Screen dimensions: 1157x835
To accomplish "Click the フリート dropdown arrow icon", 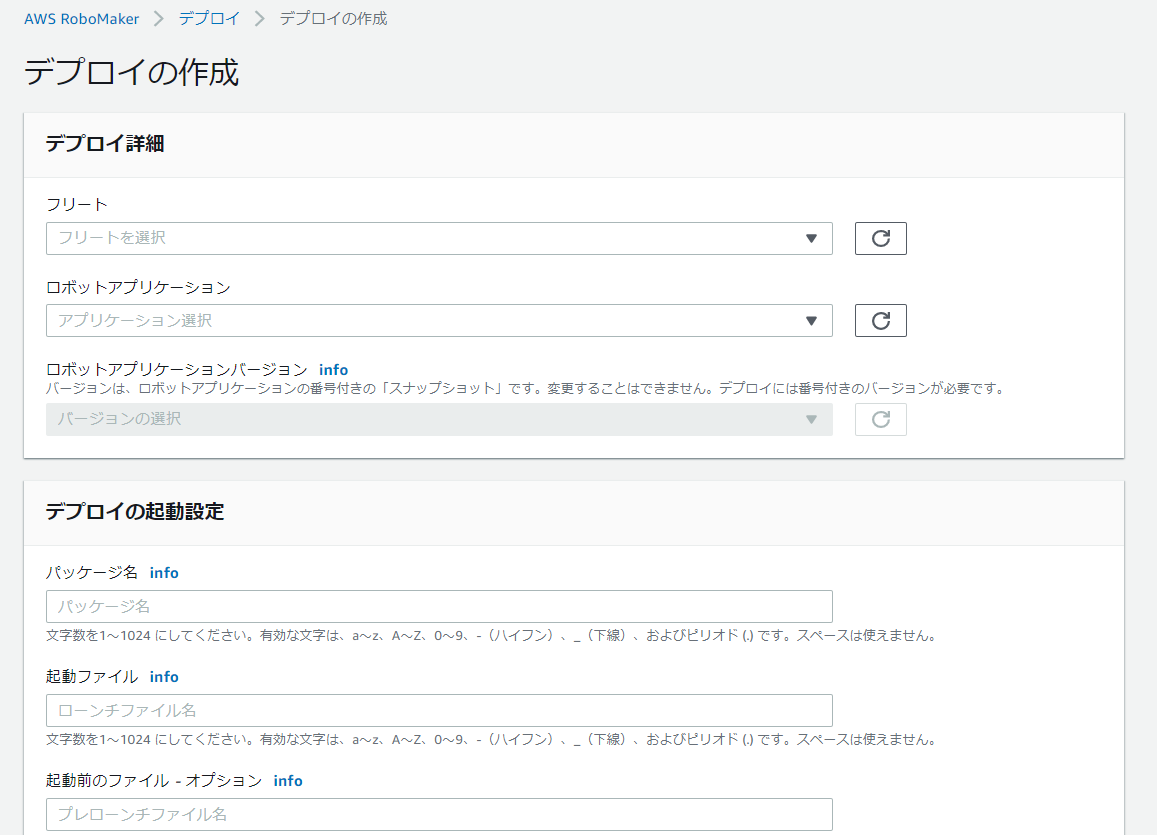I will pyautogui.click(x=812, y=238).
